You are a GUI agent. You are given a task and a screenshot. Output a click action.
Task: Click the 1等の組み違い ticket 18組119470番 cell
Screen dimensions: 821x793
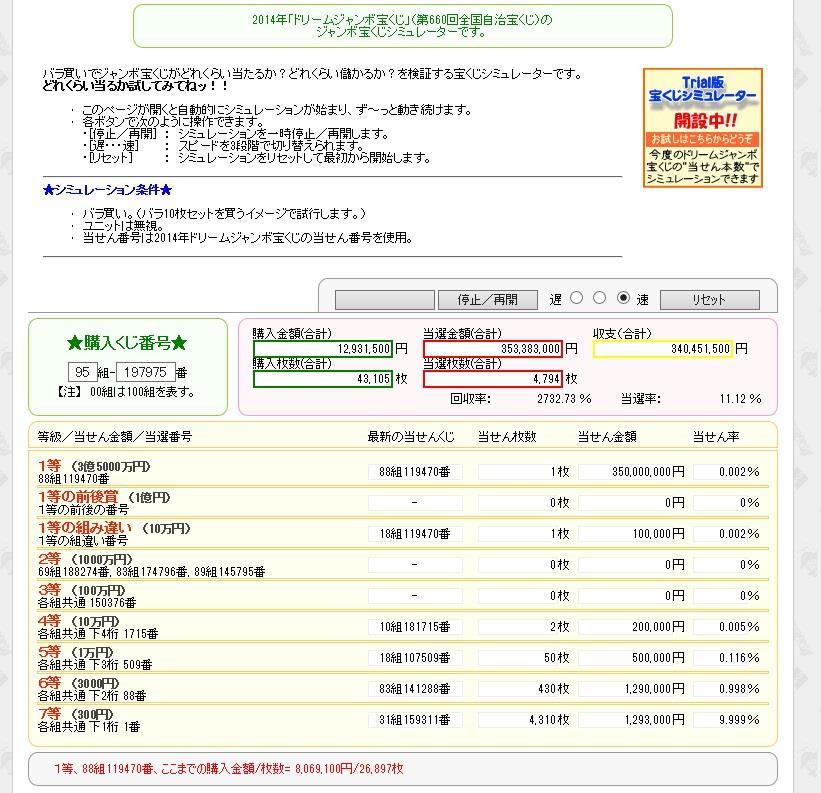(x=415, y=533)
